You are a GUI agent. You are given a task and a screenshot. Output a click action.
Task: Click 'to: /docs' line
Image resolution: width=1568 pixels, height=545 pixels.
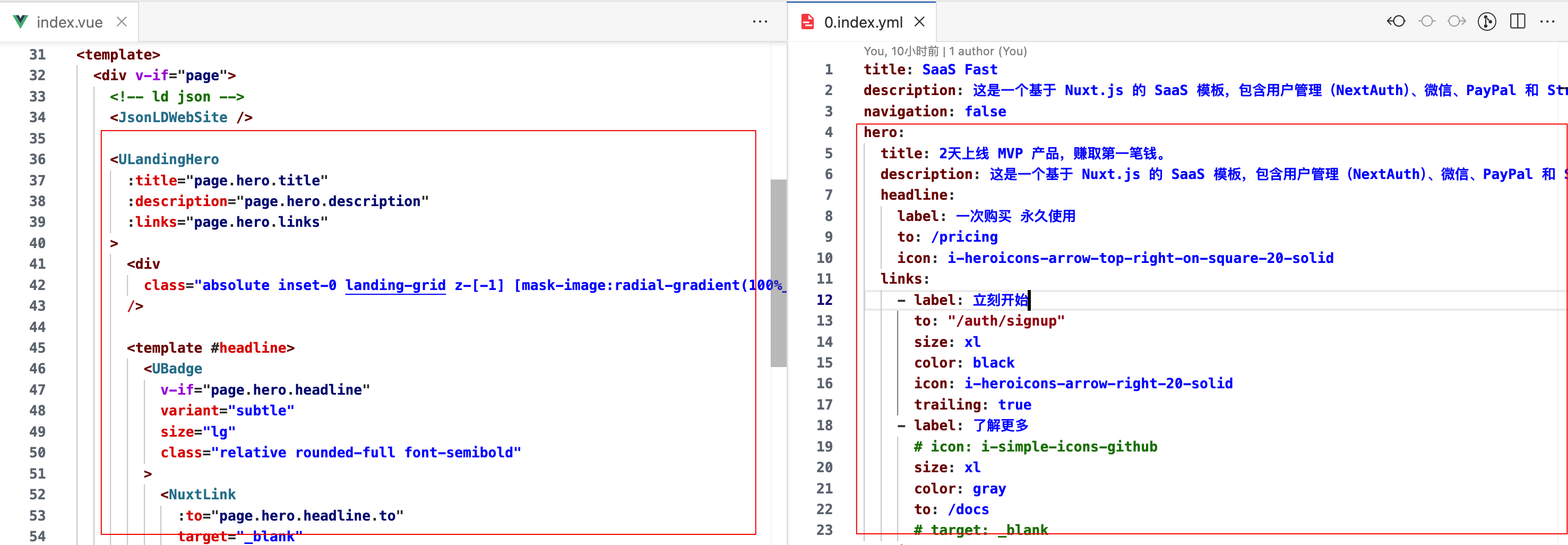point(951,510)
